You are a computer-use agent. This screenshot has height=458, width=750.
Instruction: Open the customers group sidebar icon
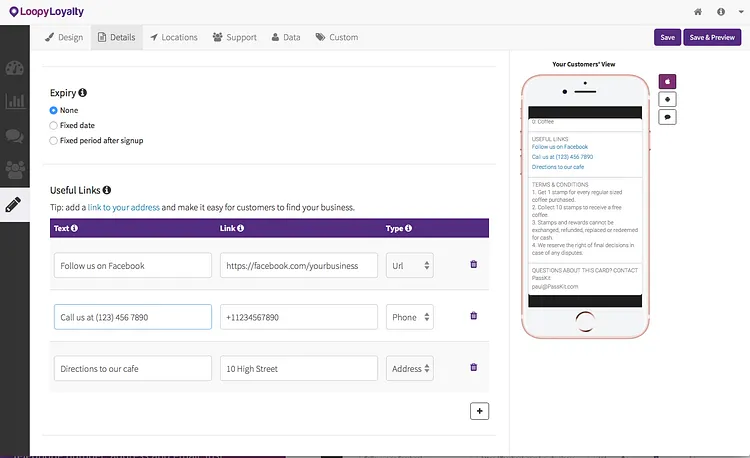click(14, 170)
